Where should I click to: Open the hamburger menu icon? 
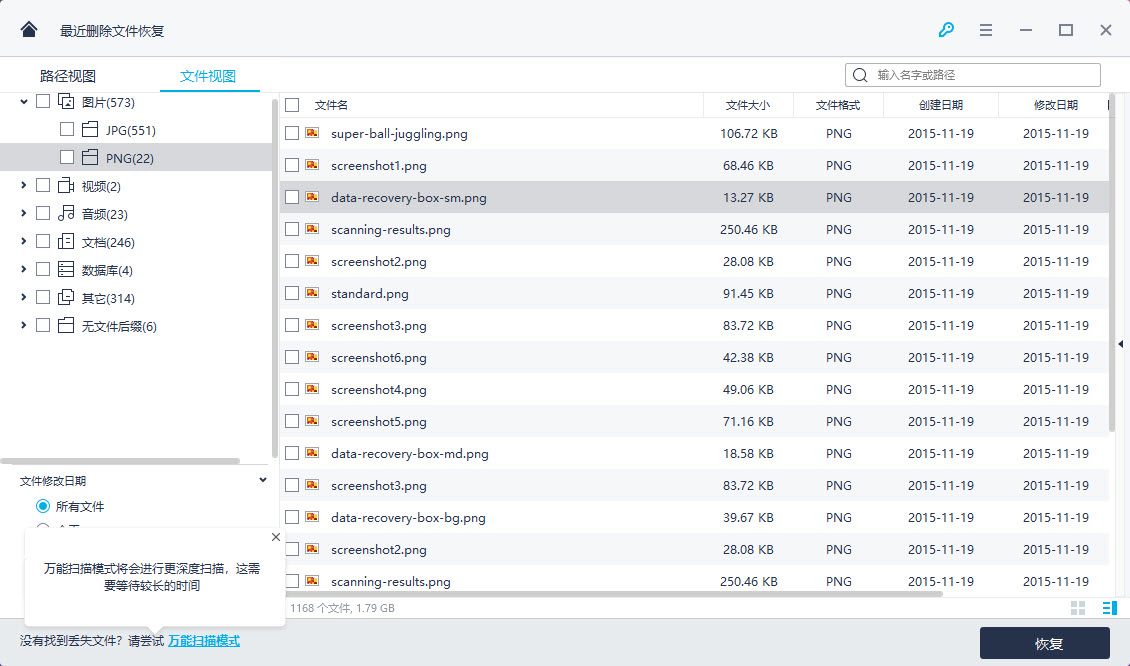(986, 30)
